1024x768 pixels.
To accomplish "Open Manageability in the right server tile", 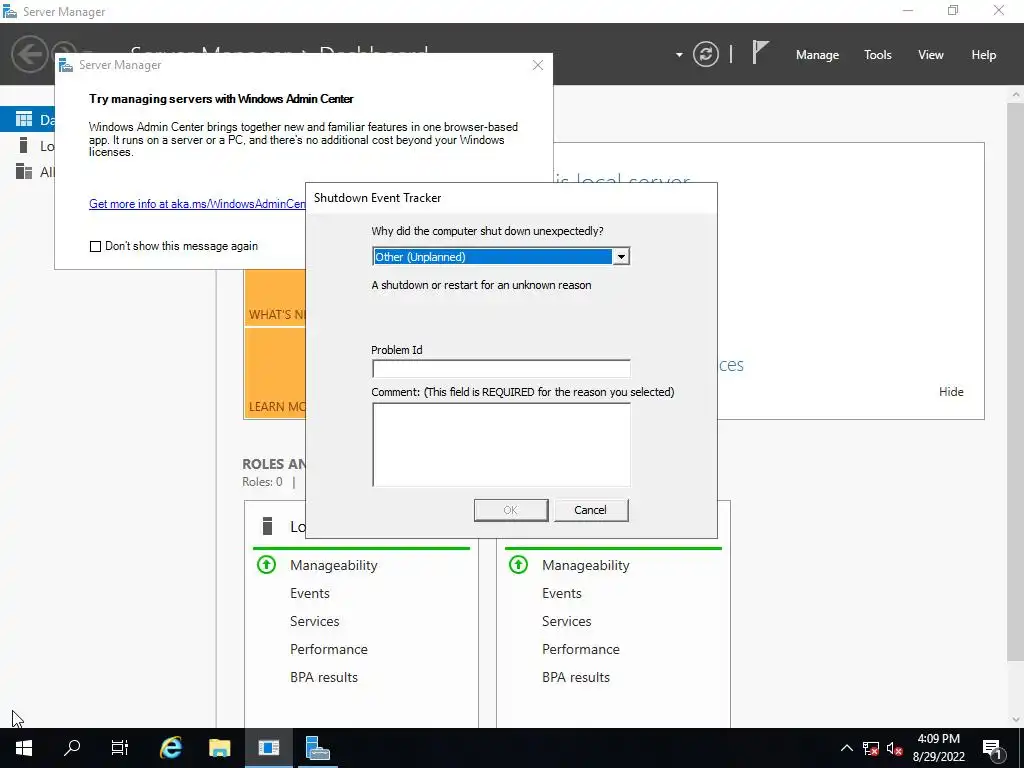I will tap(586, 566).
